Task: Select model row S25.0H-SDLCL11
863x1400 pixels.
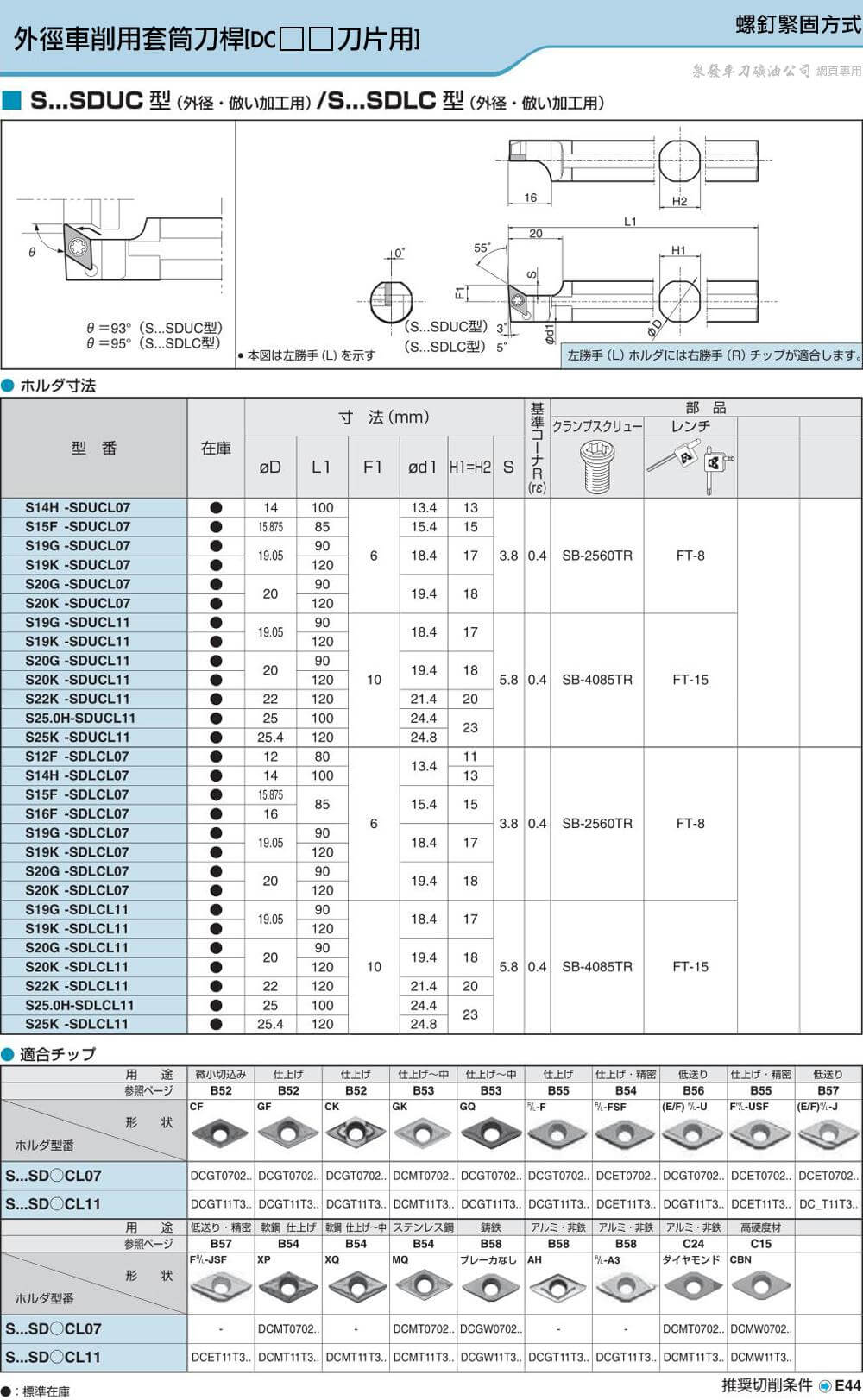Action: pos(94,1005)
